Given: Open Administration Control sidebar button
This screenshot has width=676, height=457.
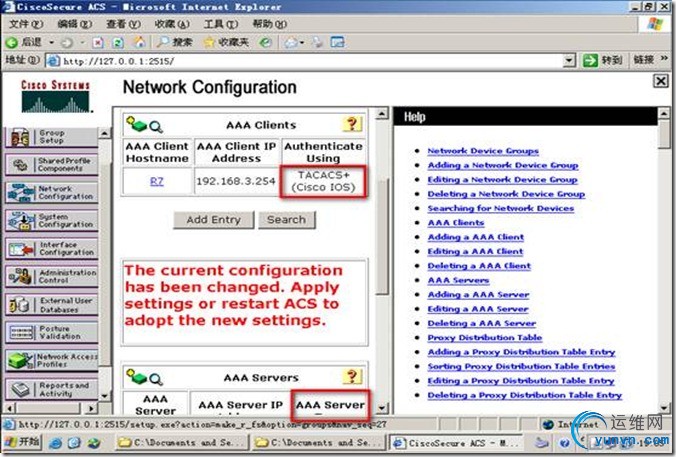Looking at the screenshot, I should (52, 277).
